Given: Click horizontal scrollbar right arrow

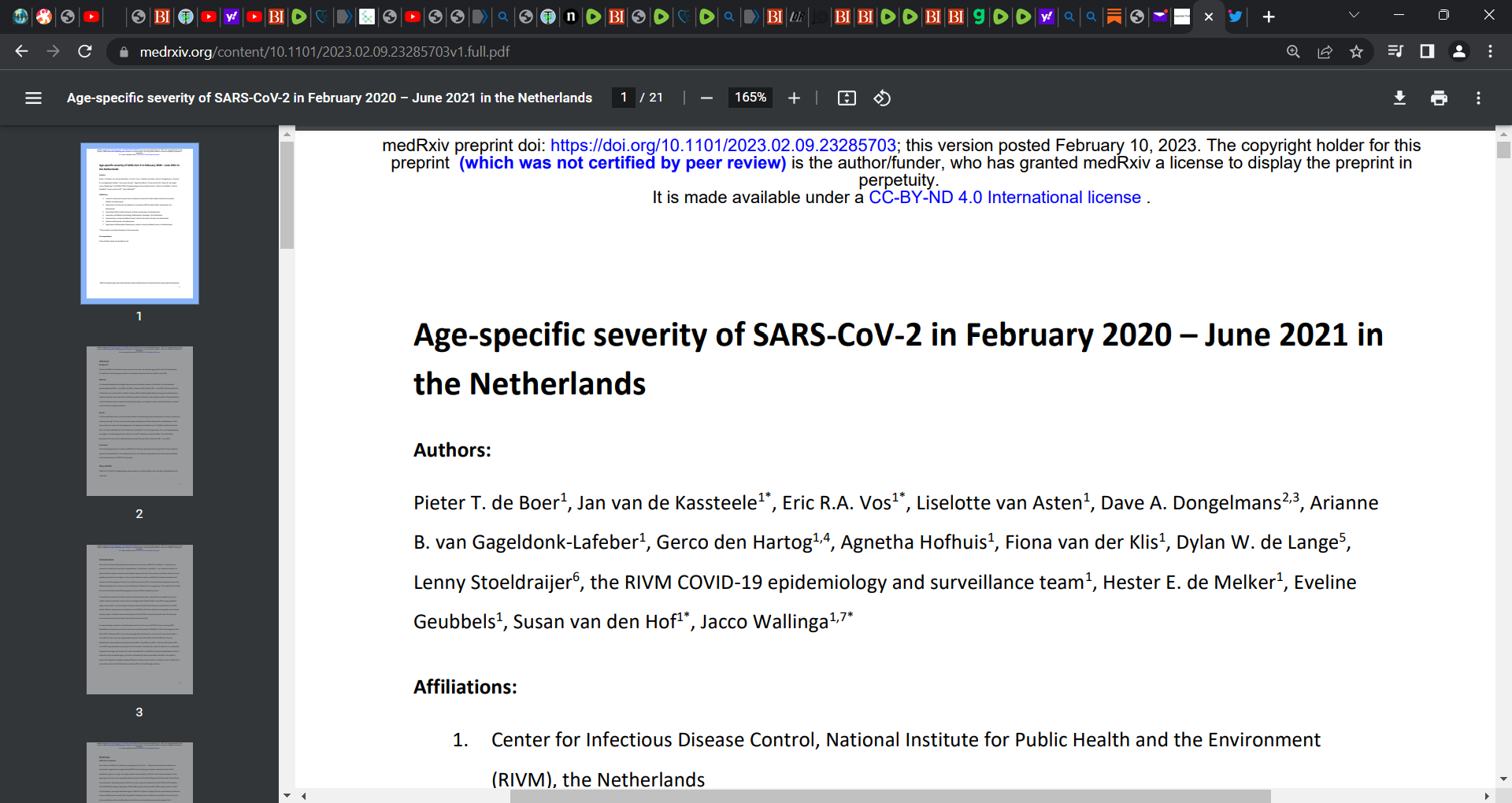Looking at the screenshot, I should tap(1487, 796).
